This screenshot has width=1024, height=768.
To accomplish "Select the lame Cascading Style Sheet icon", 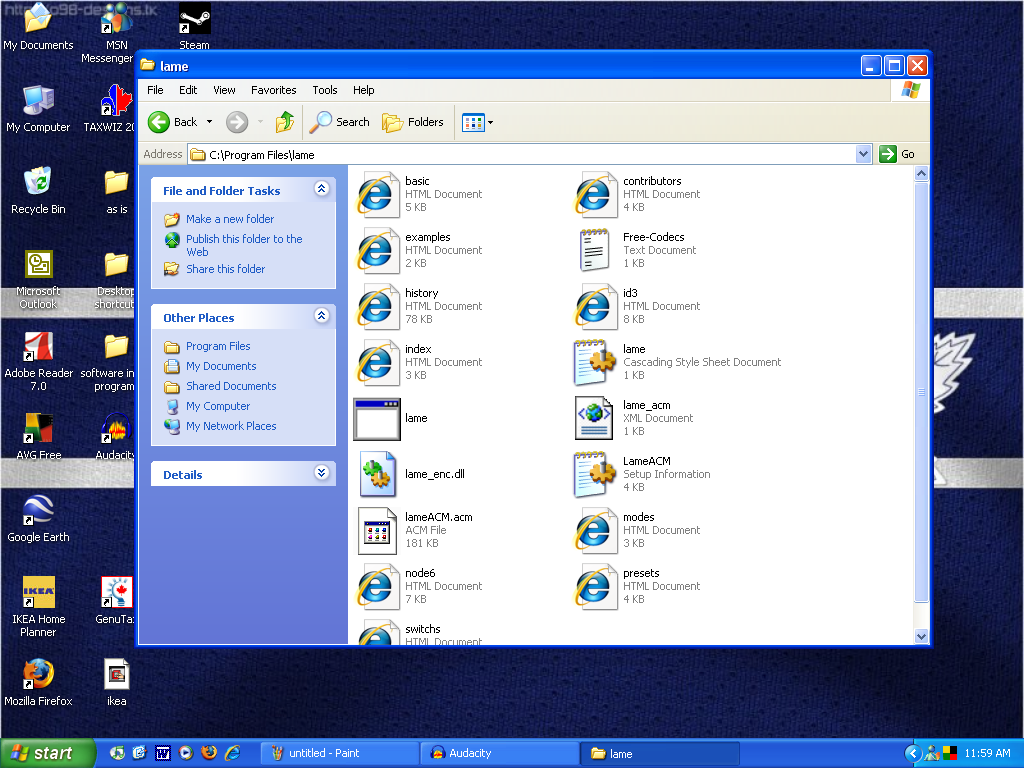I will (x=594, y=363).
